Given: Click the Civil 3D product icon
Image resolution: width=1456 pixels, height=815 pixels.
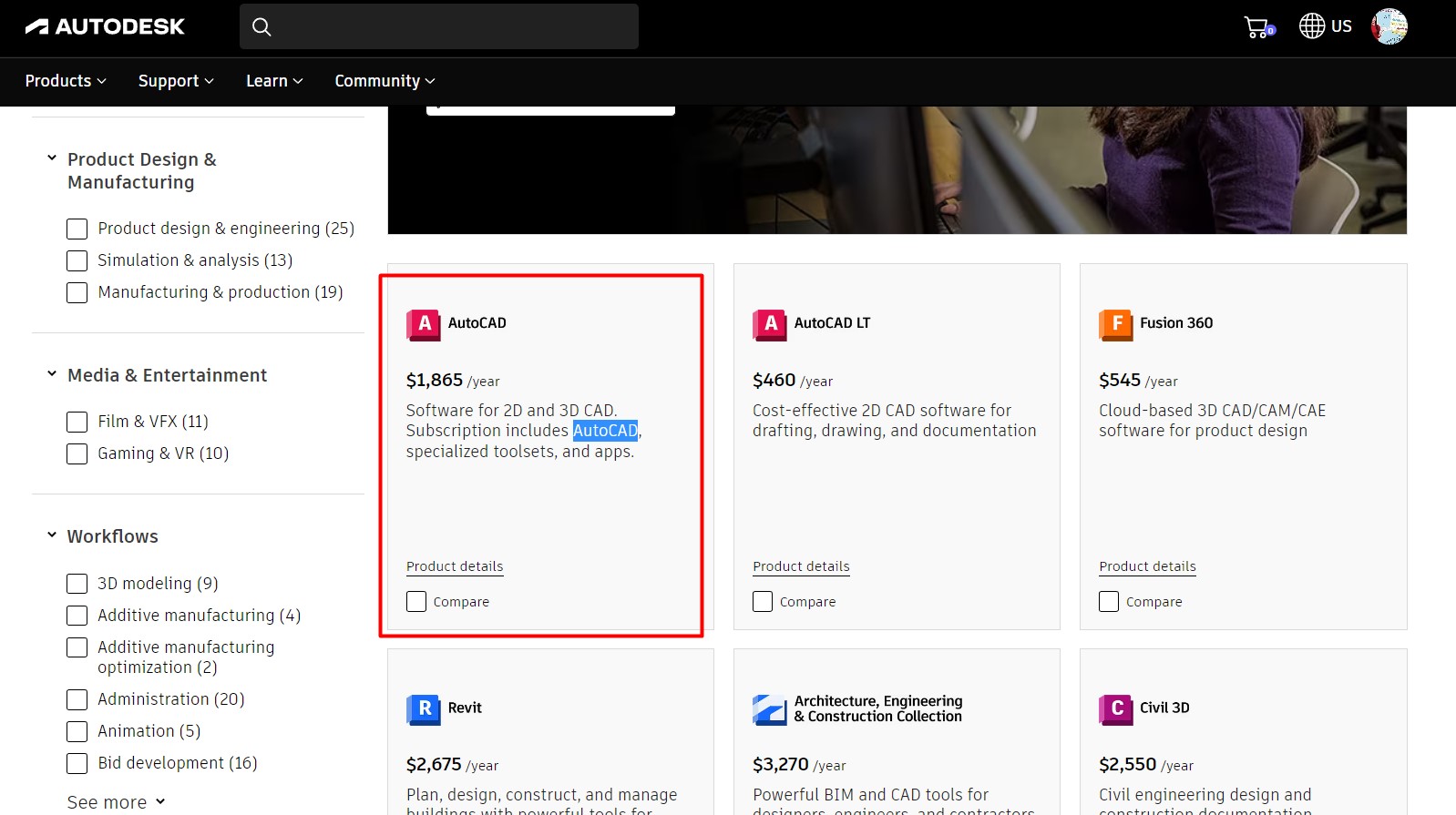Looking at the screenshot, I should pos(1115,708).
